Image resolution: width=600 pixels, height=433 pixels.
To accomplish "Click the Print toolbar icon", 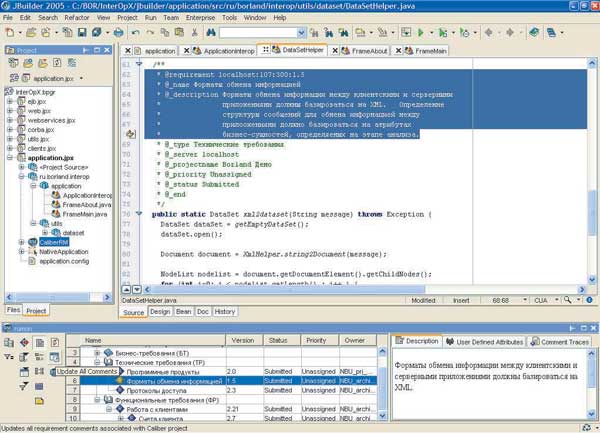I will (119, 33).
